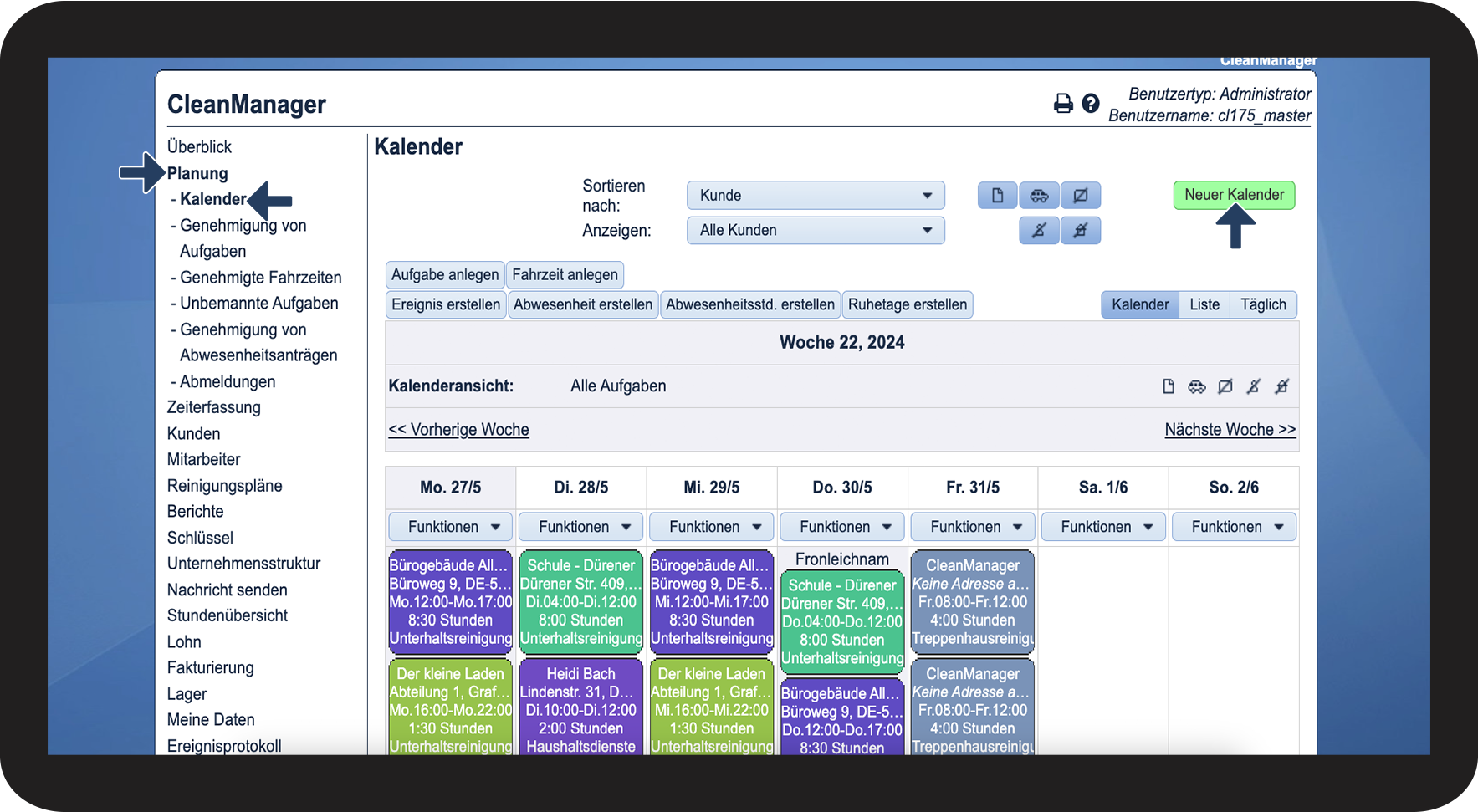Click document icon in Kalenderansicht row
Screen dimensions: 1478x812
[x=1169, y=386]
